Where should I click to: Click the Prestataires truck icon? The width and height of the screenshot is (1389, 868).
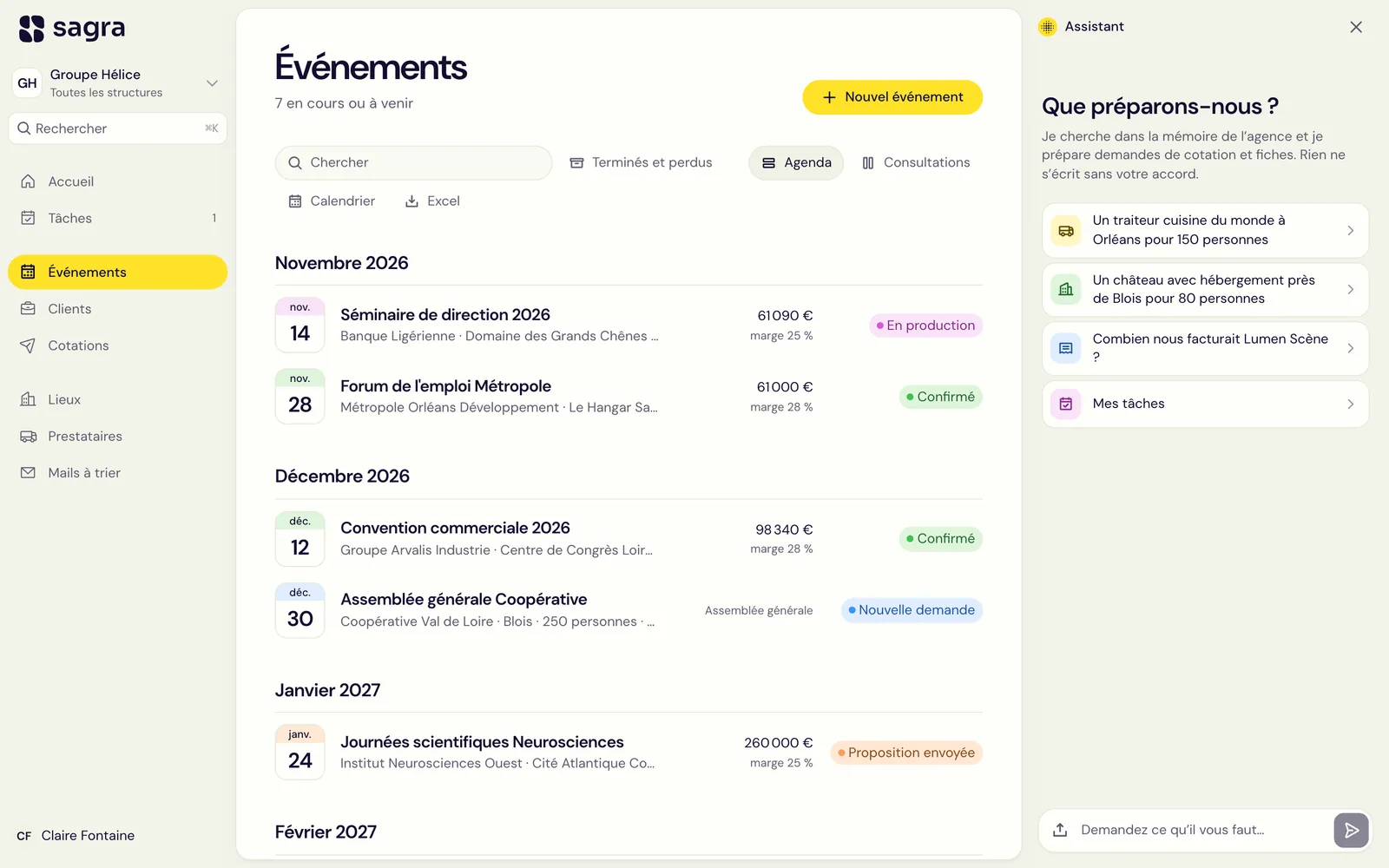[28, 437]
